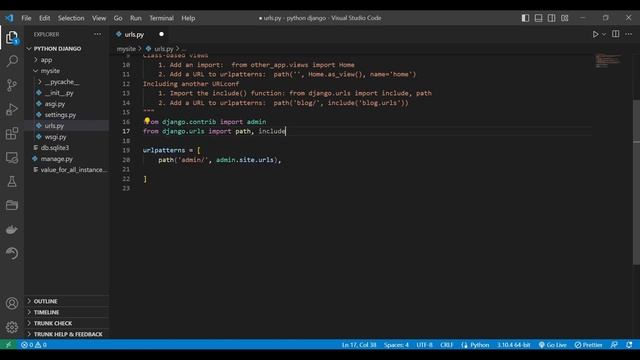The height and width of the screenshot is (360, 640).
Task: Click the feedback icon in status bar
Action: click(x=614, y=345)
